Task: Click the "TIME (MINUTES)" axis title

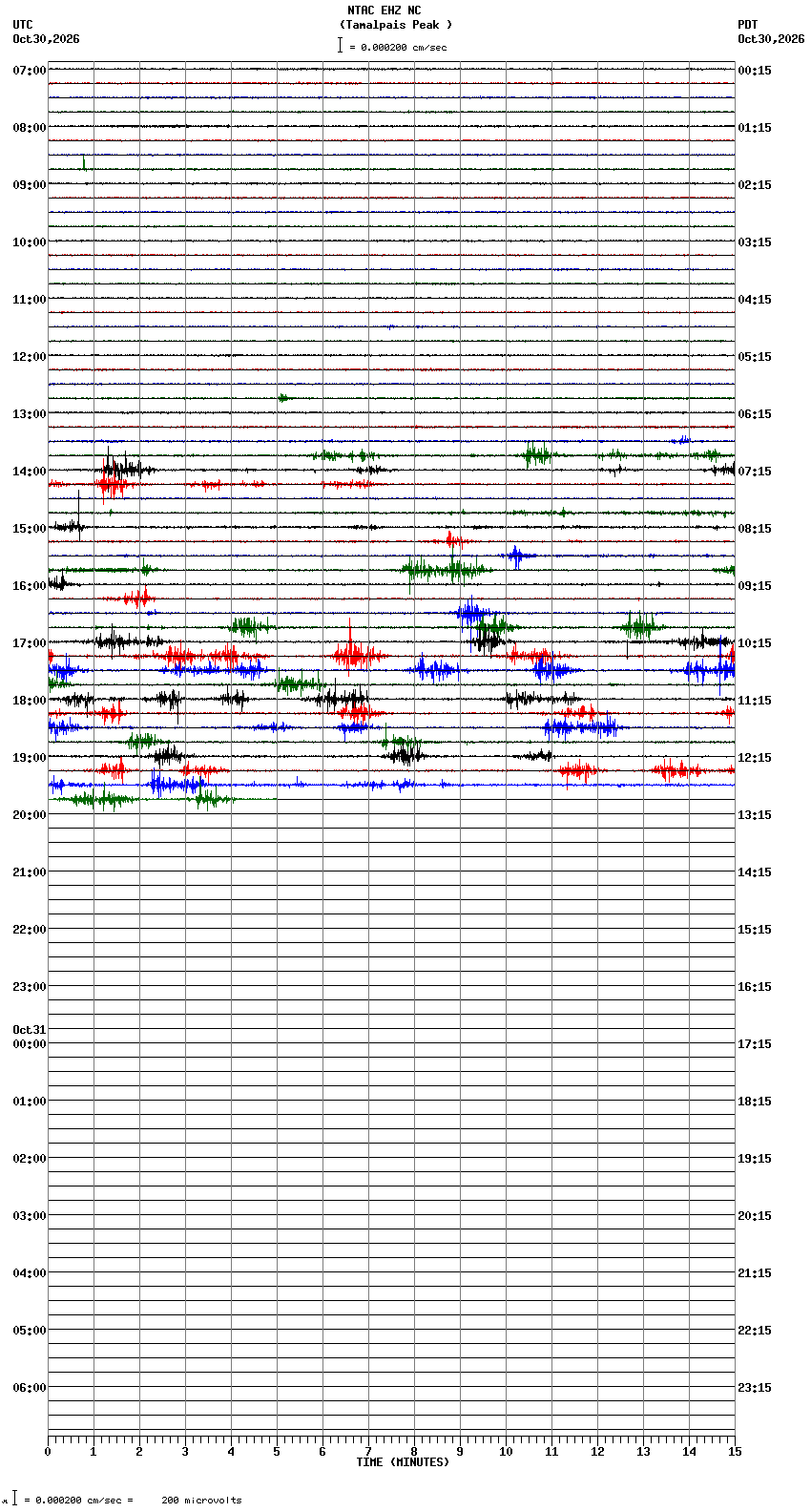Action: (x=403, y=1462)
